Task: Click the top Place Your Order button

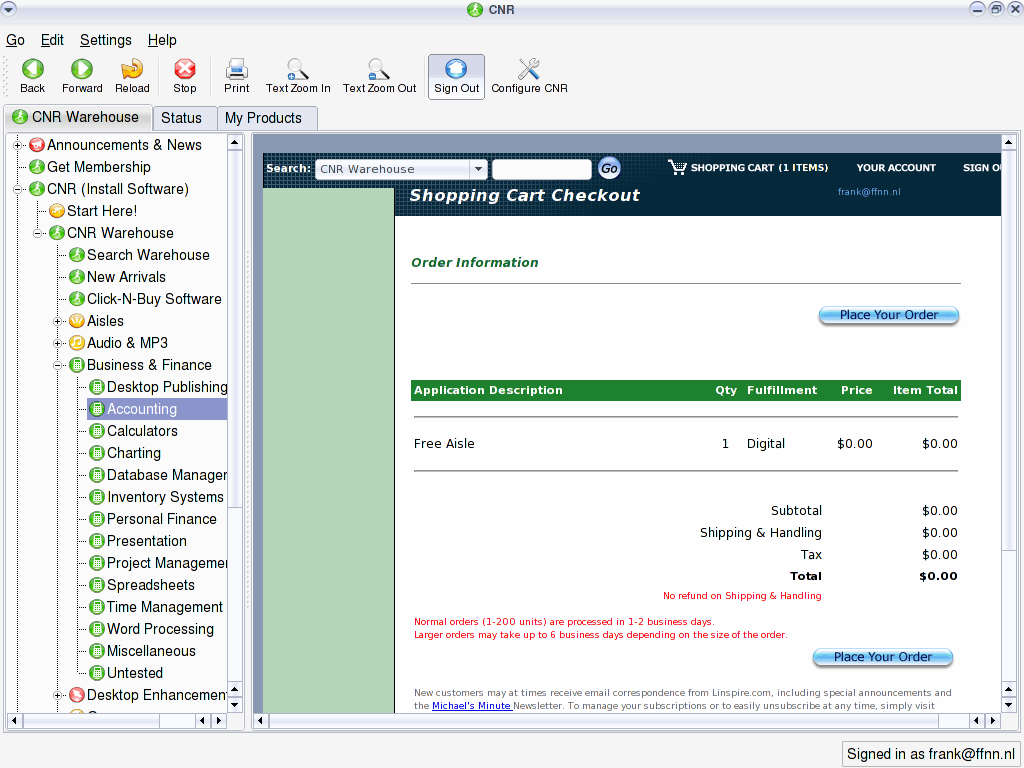Action: click(x=889, y=315)
